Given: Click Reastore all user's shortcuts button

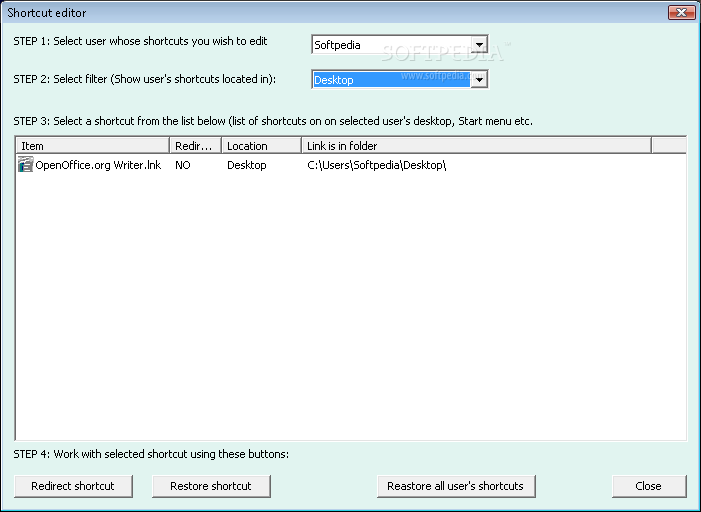Looking at the screenshot, I should [x=456, y=486].
